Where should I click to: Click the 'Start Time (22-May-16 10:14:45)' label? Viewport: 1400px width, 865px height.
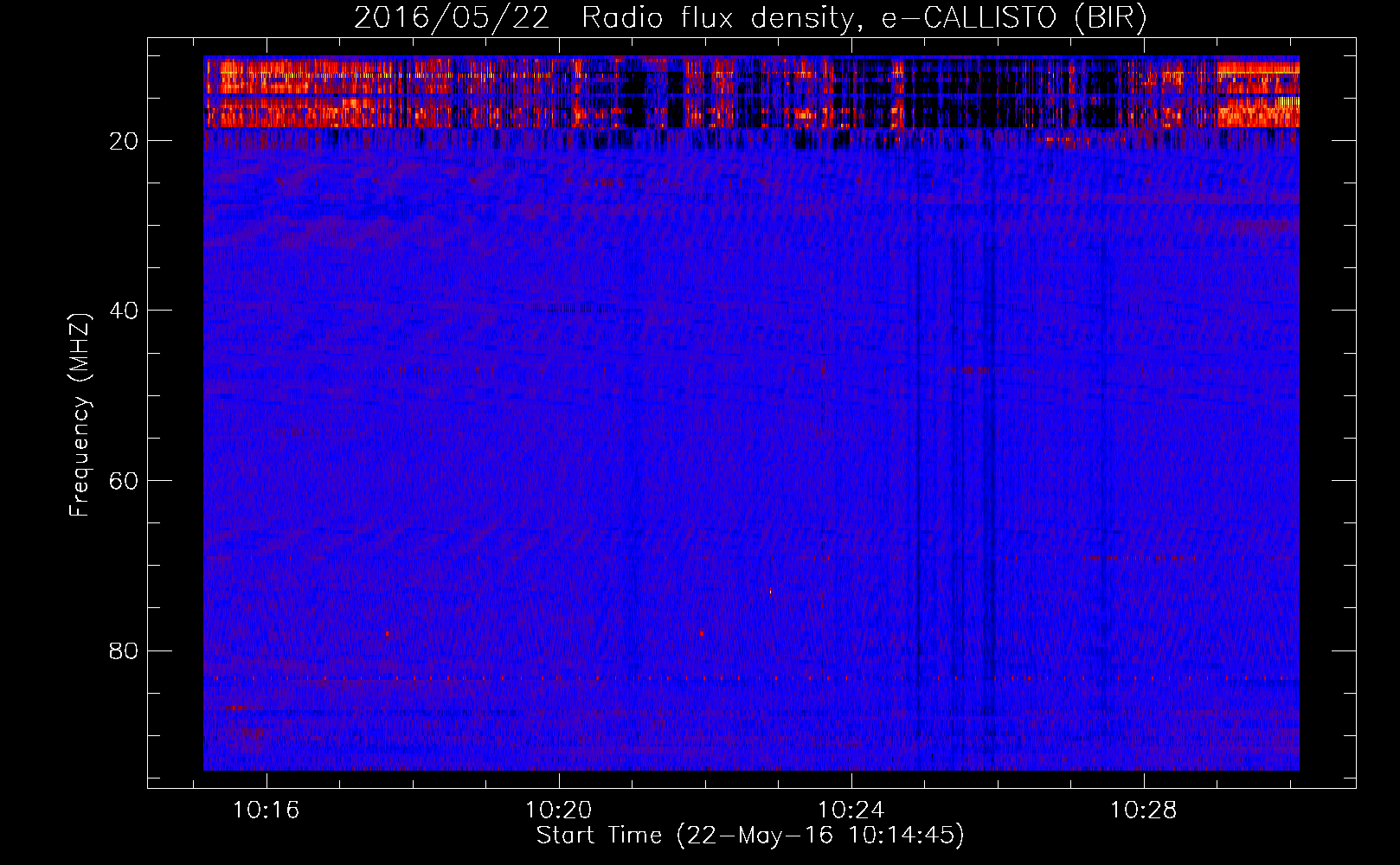pos(750,836)
